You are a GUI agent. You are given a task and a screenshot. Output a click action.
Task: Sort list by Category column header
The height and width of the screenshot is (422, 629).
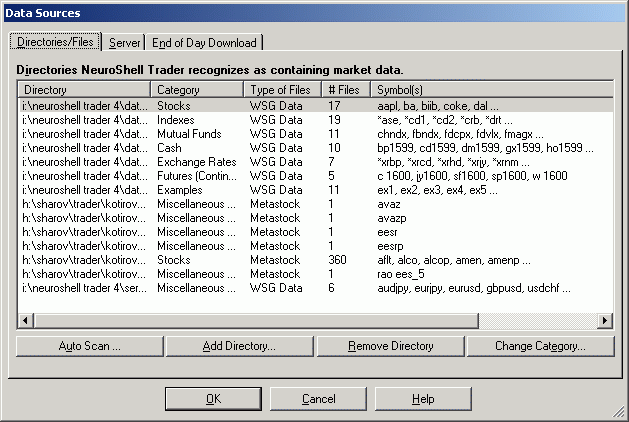pyautogui.click(x=197, y=90)
